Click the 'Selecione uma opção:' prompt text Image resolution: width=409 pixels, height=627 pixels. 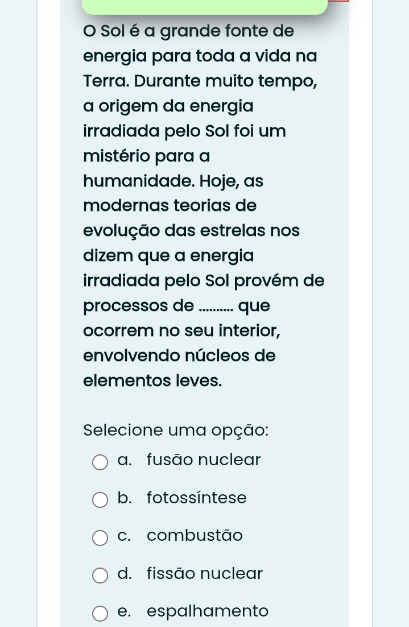pyautogui.click(x=176, y=431)
